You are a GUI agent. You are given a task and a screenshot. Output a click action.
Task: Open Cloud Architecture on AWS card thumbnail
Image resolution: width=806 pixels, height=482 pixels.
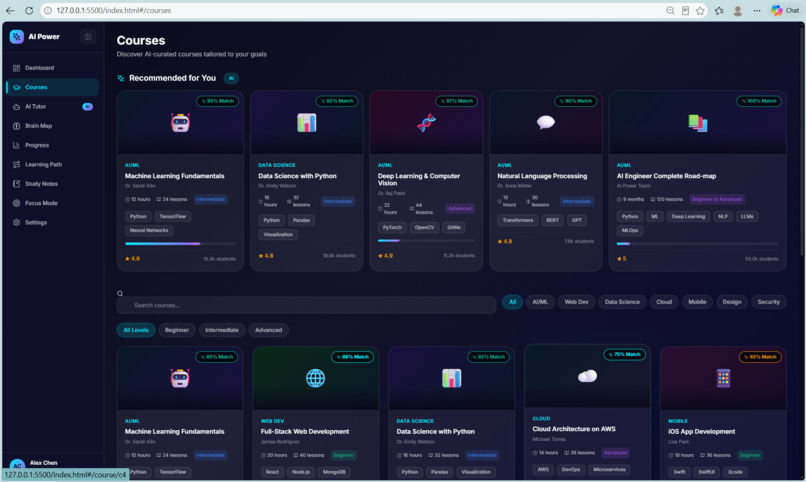coord(587,376)
